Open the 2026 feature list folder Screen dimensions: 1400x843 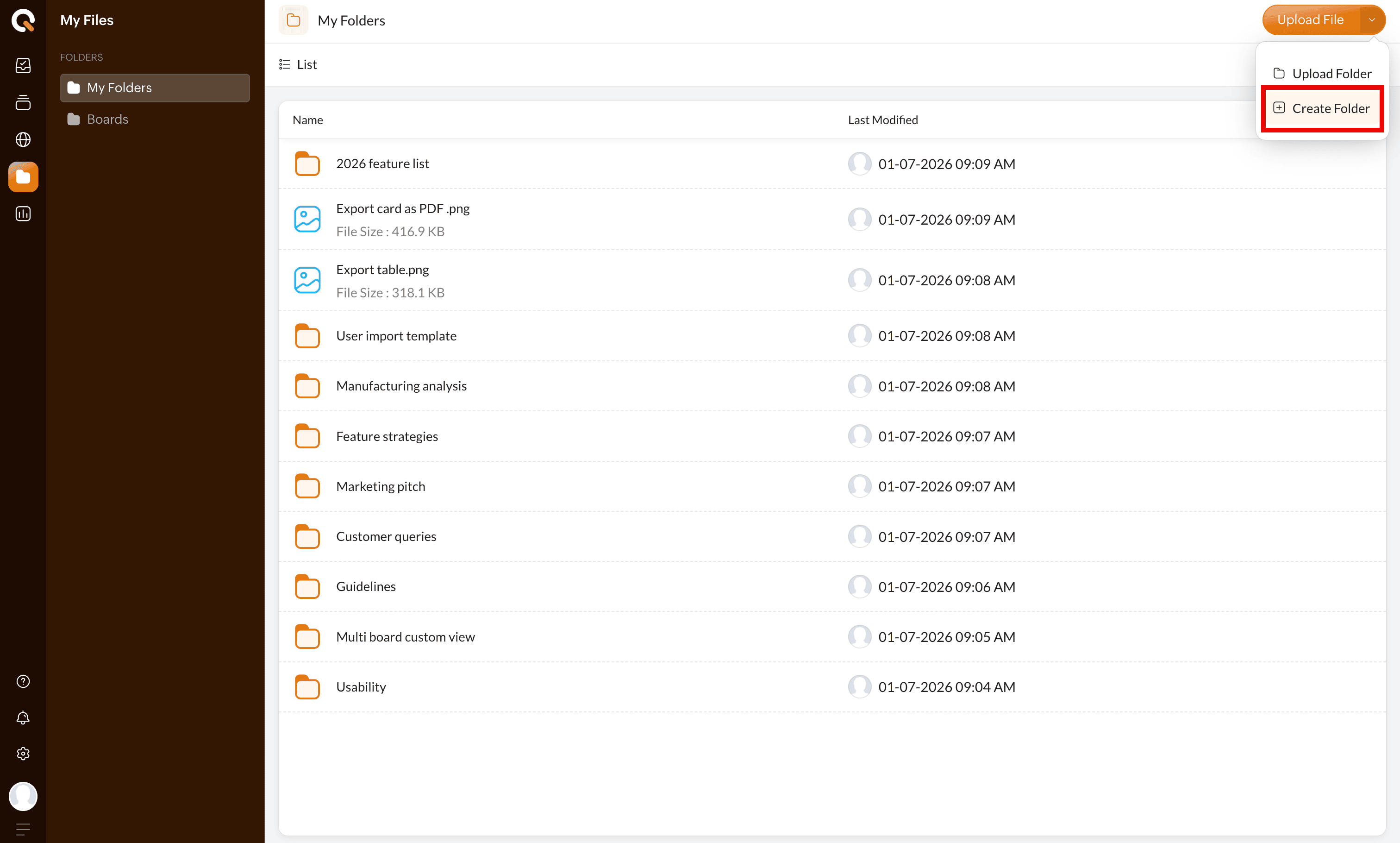(x=382, y=164)
